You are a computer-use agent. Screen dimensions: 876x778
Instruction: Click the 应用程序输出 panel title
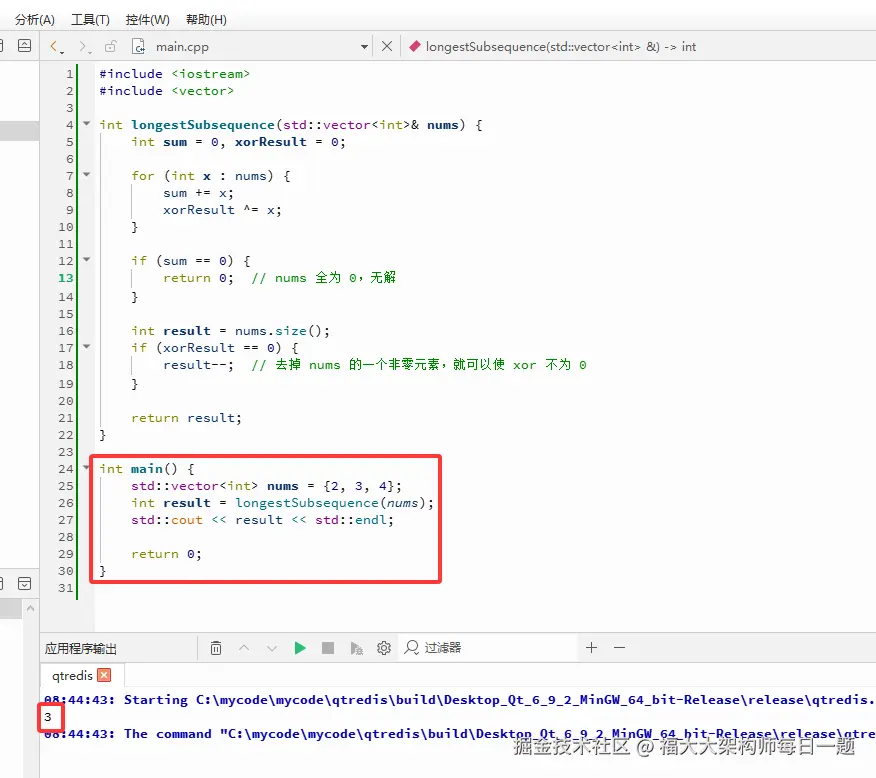[81, 648]
